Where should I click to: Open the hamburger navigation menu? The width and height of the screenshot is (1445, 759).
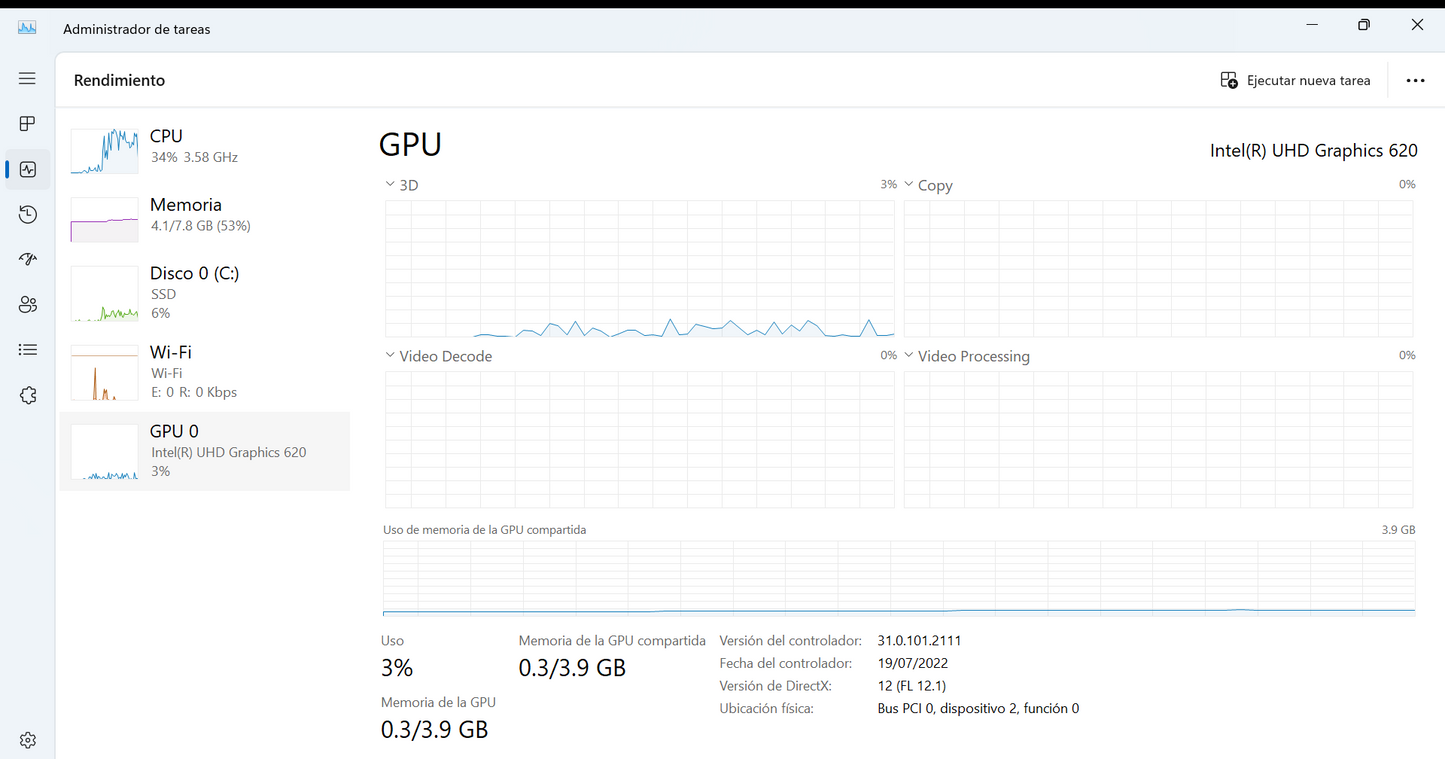[27, 78]
